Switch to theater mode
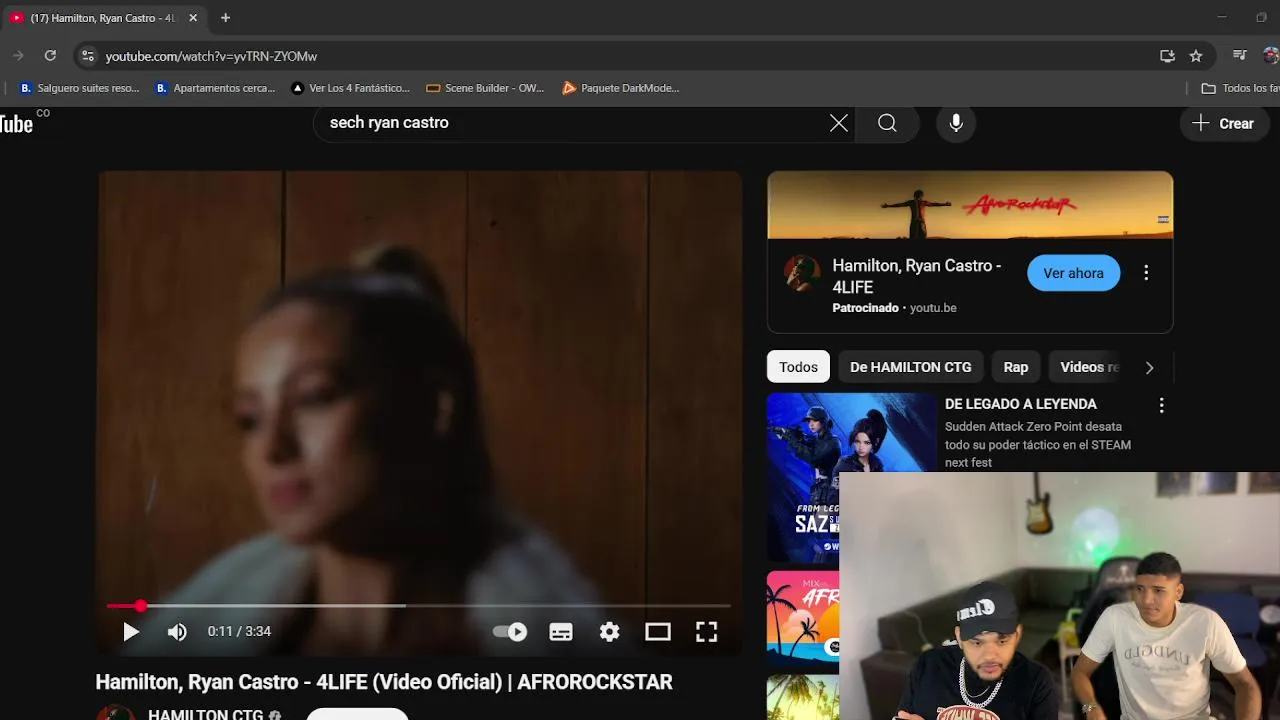 [657, 632]
